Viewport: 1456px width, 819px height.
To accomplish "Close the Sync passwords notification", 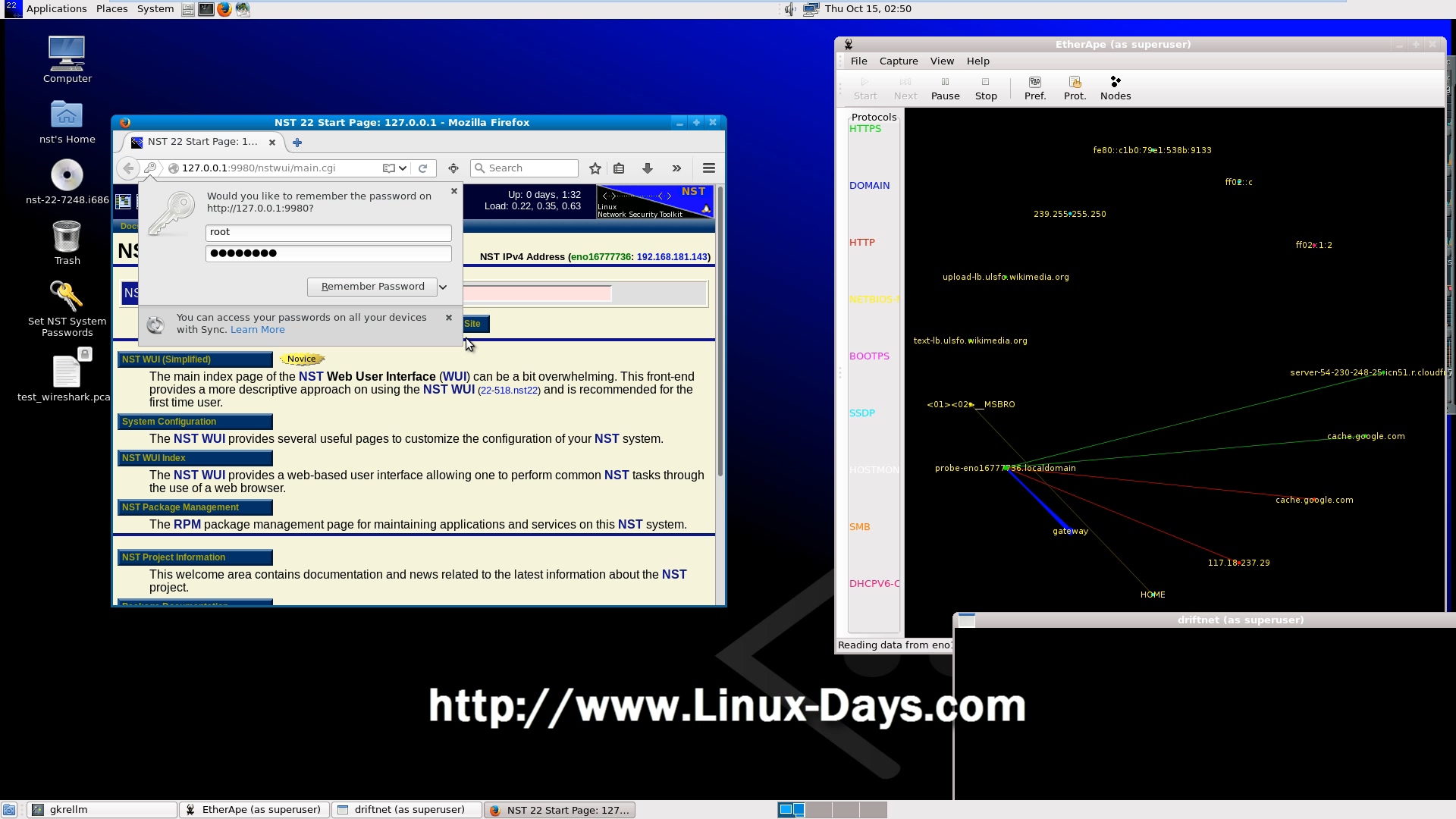I will point(449,318).
